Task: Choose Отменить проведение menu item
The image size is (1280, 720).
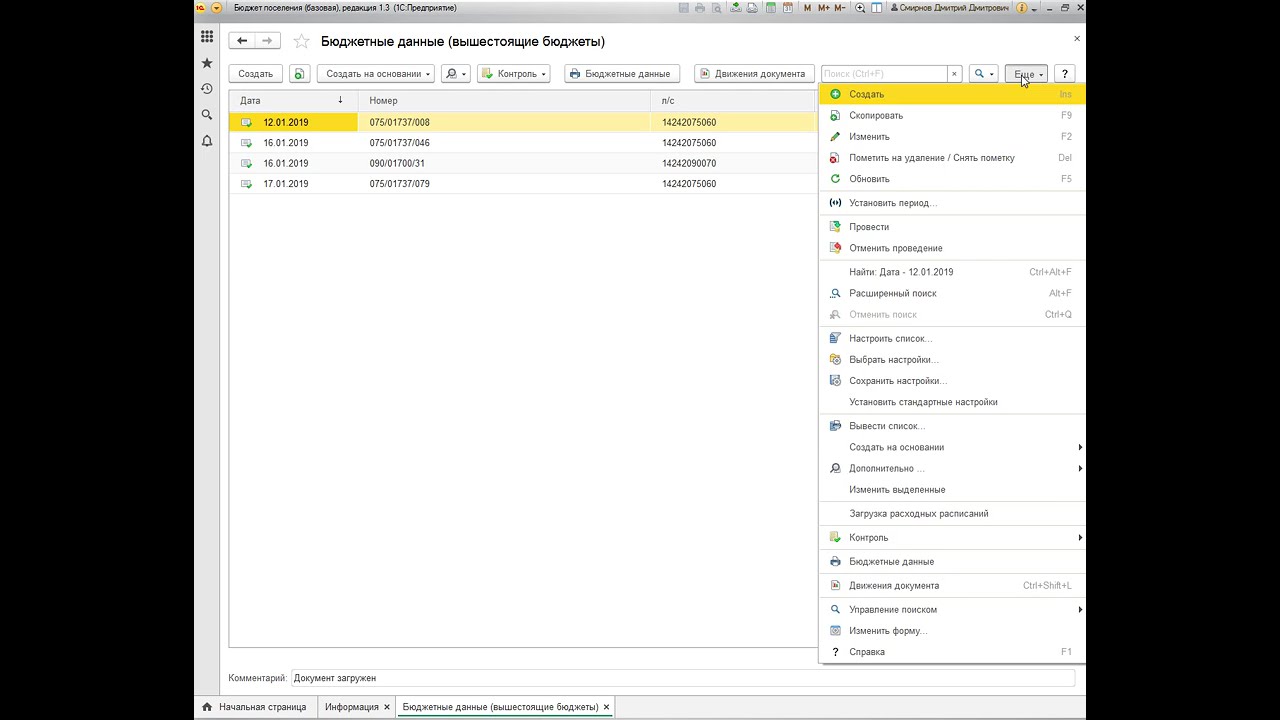Action: (951, 248)
